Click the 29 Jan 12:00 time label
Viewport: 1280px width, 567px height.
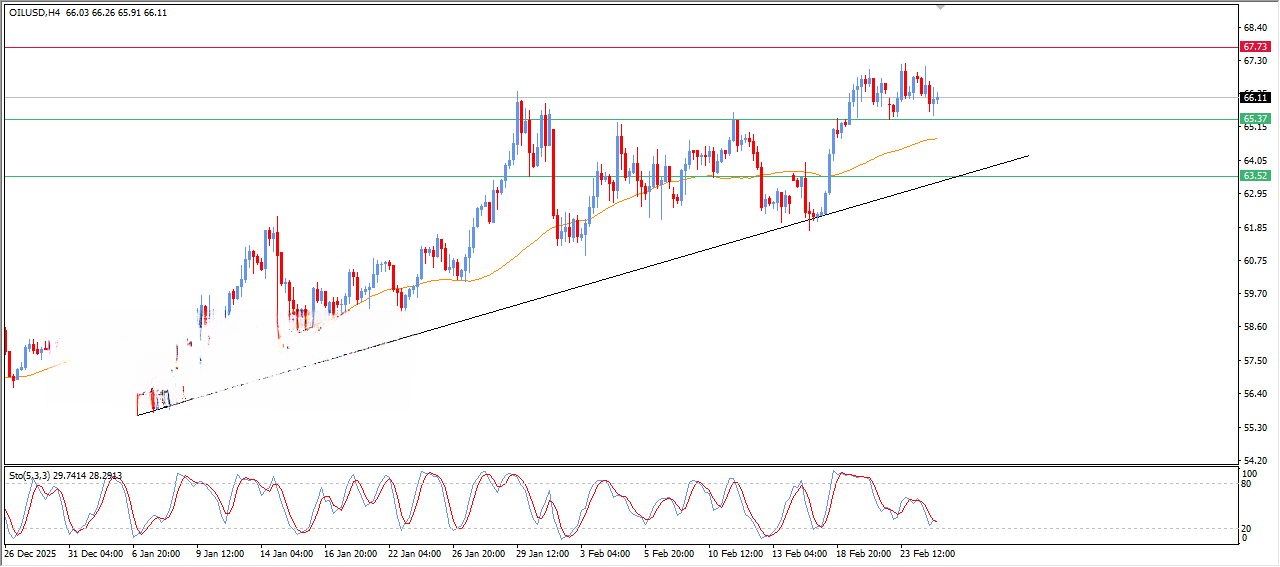pos(542,552)
